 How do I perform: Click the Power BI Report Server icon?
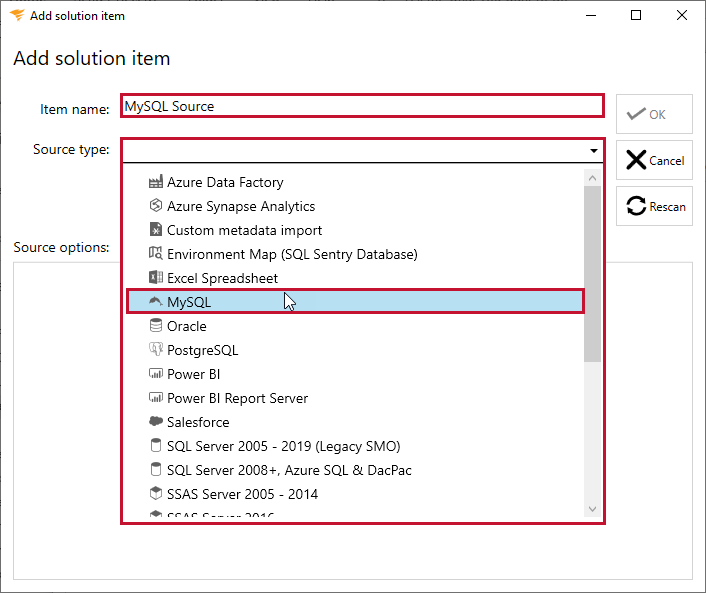[156, 398]
